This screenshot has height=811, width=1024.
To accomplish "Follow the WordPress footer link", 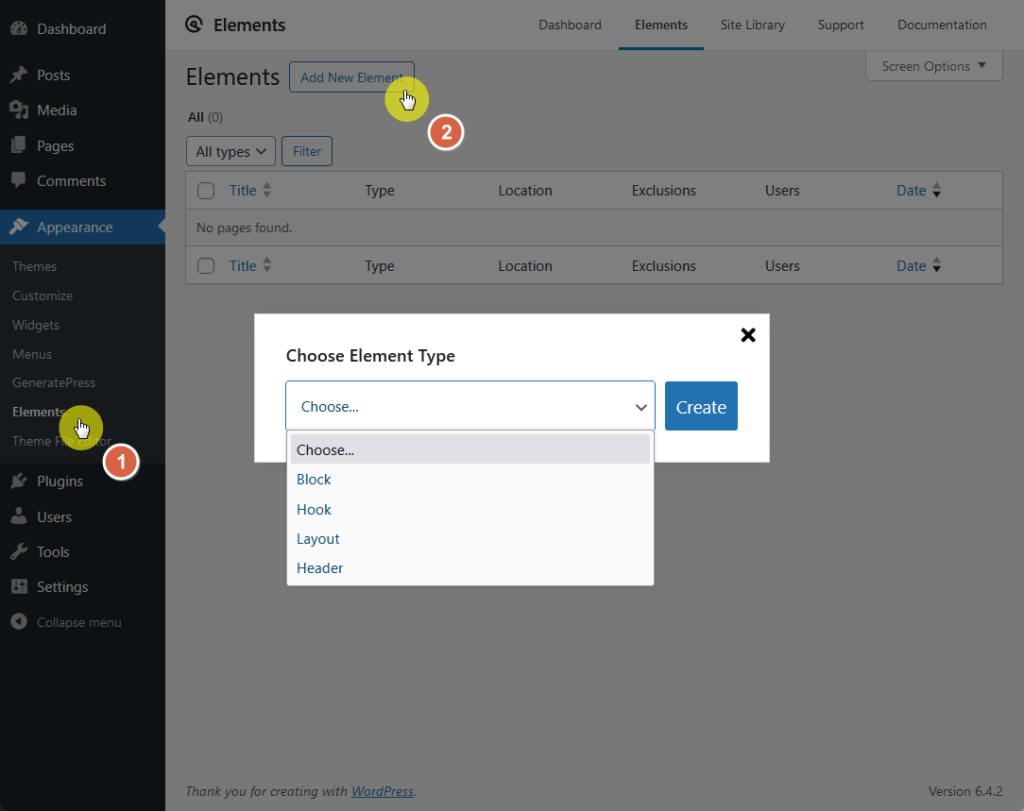I will (382, 791).
